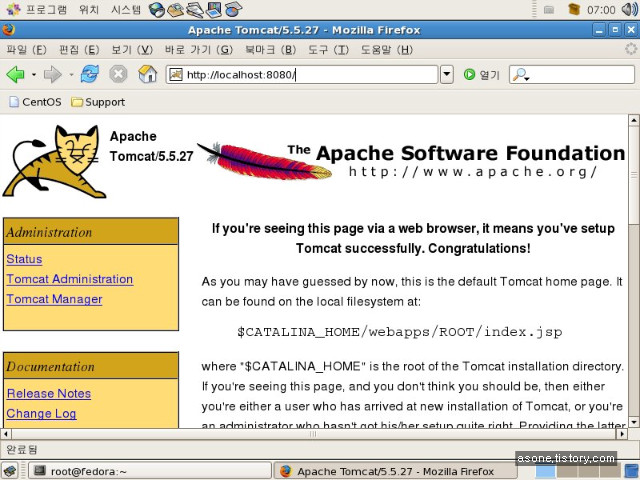Click the horizontal scrollbar right arrow

pyautogui.click(x=623, y=433)
